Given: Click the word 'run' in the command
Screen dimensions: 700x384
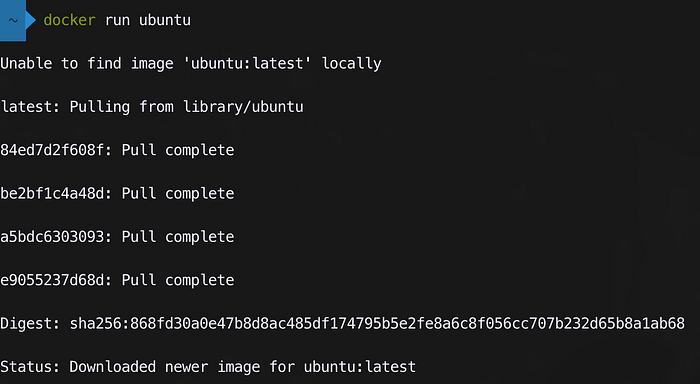Looking at the screenshot, I should pyautogui.click(x=117, y=20).
